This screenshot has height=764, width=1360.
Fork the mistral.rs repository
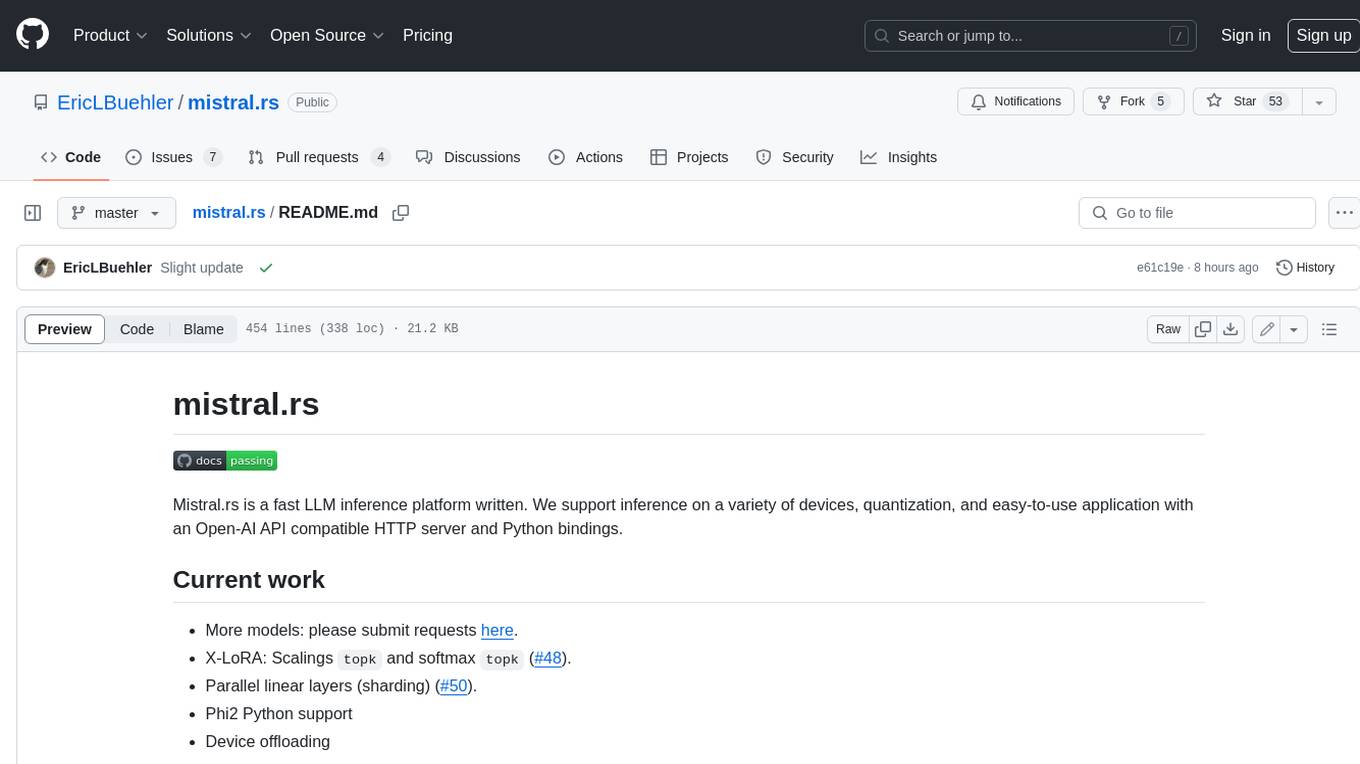1134,102
